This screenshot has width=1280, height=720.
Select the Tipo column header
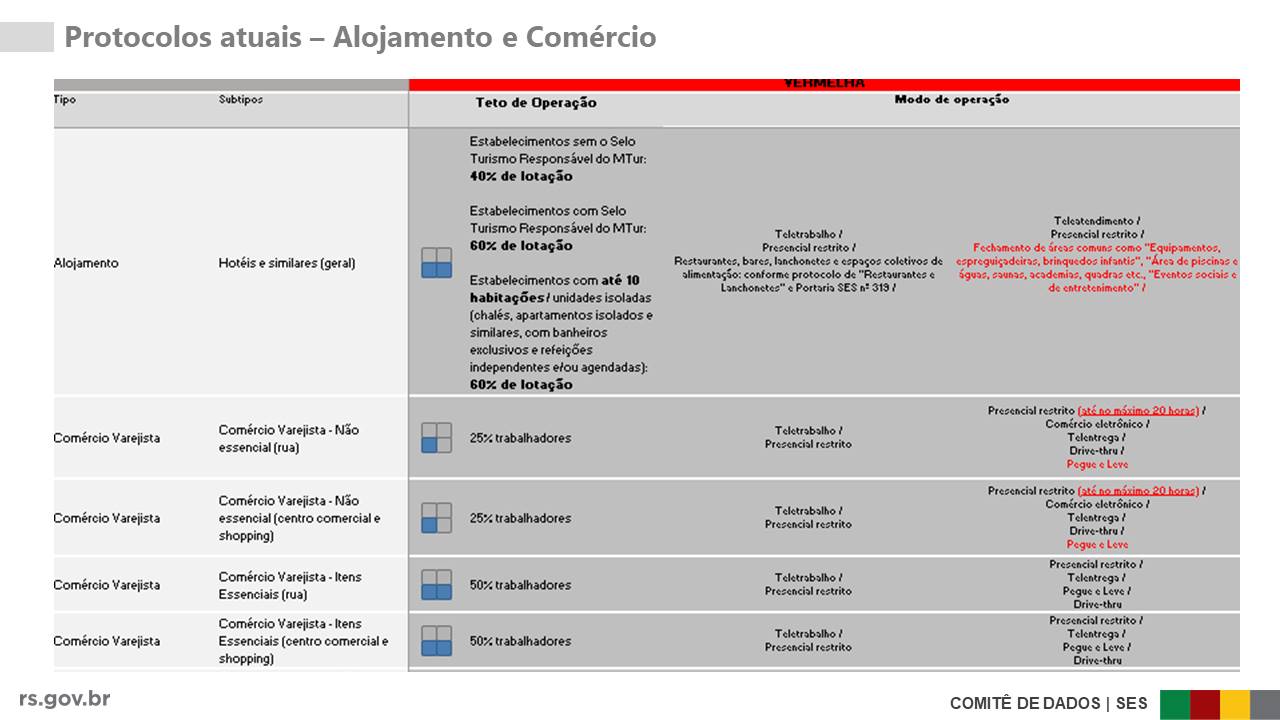(65, 100)
